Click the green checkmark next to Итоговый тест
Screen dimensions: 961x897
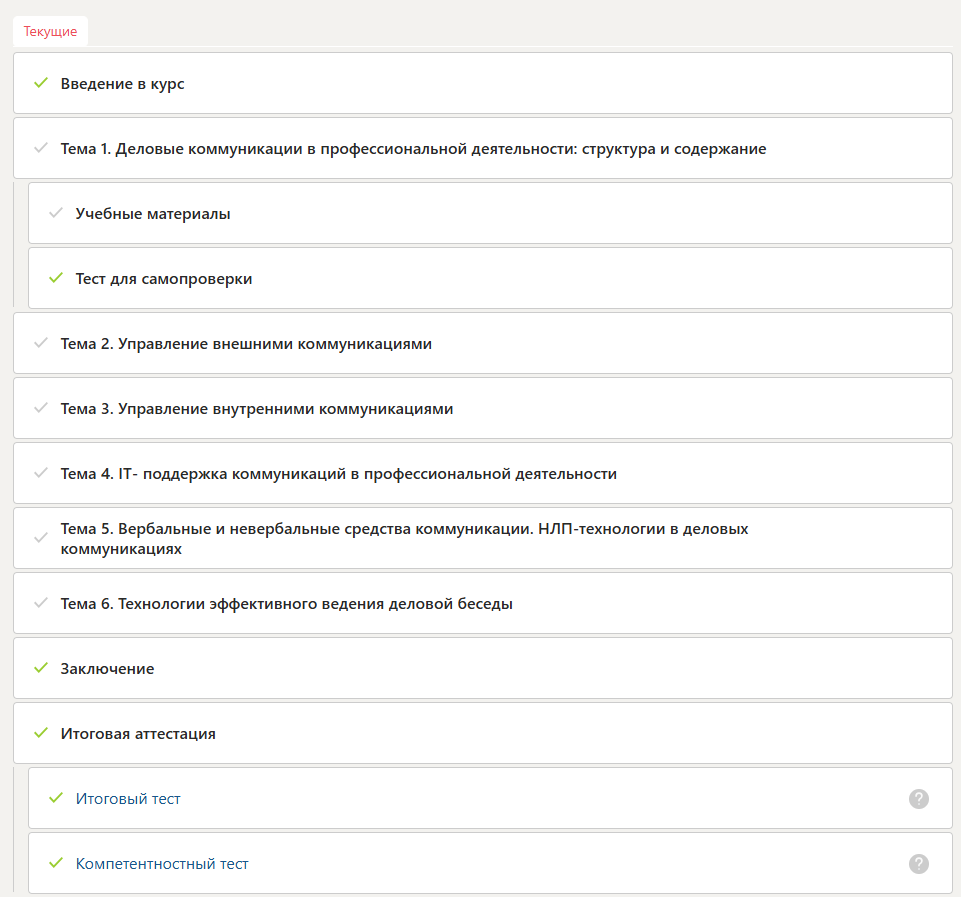56,798
